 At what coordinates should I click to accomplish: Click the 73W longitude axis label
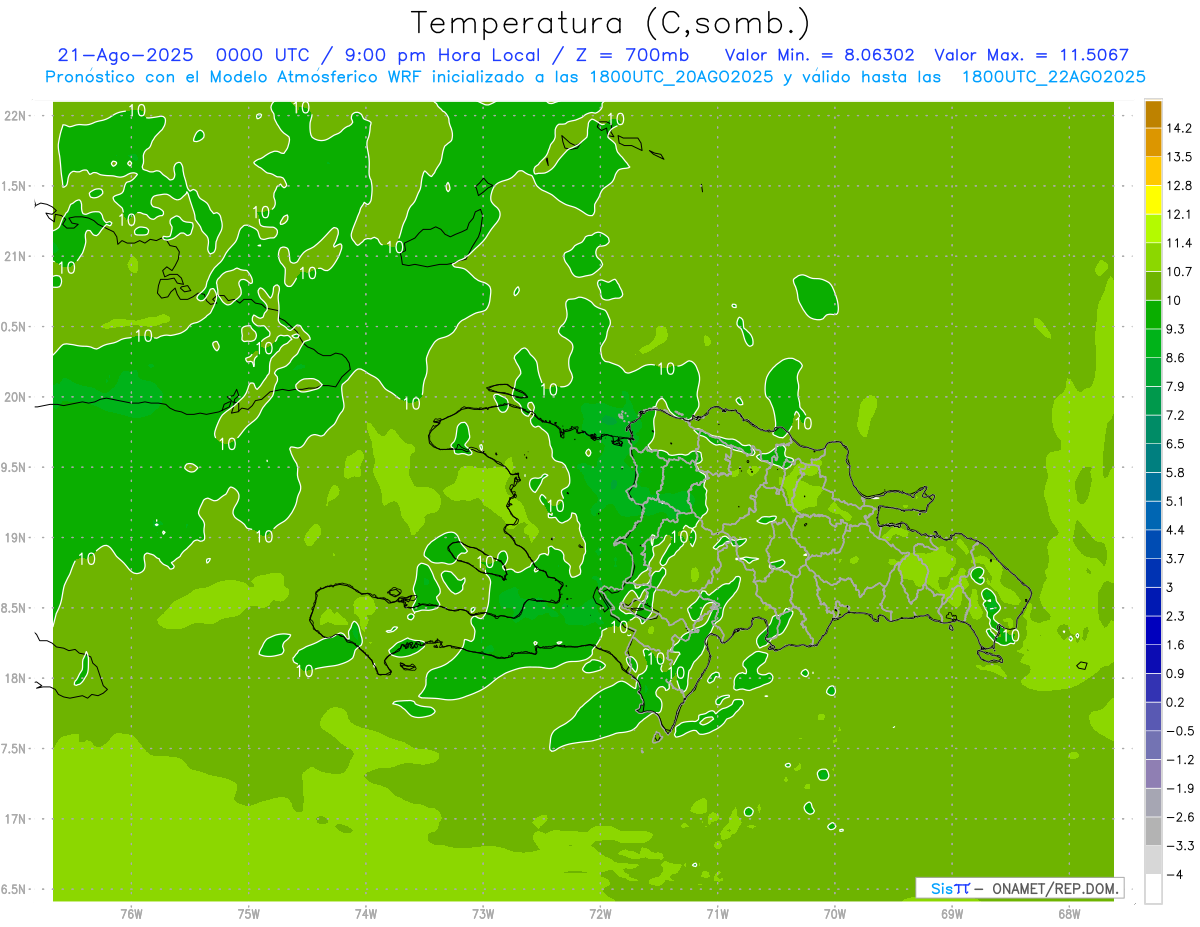click(x=483, y=913)
